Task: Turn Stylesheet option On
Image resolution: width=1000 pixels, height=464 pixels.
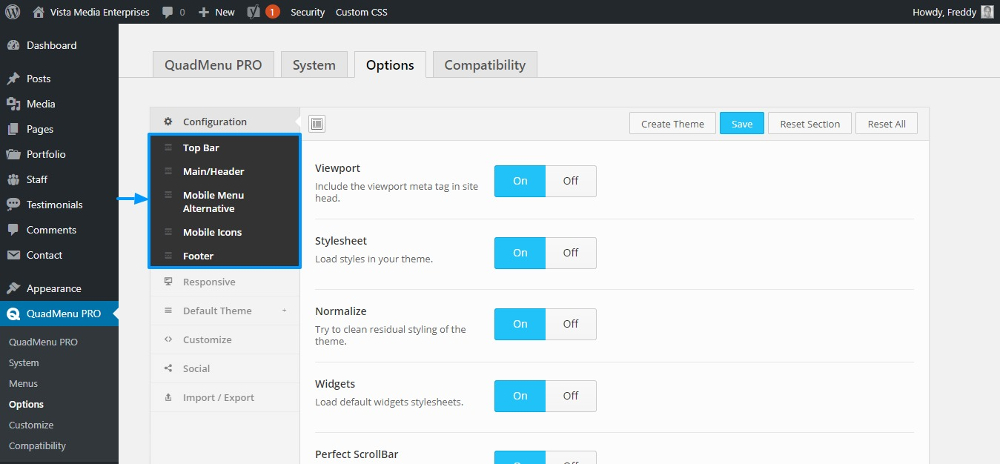Action: click(520, 253)
